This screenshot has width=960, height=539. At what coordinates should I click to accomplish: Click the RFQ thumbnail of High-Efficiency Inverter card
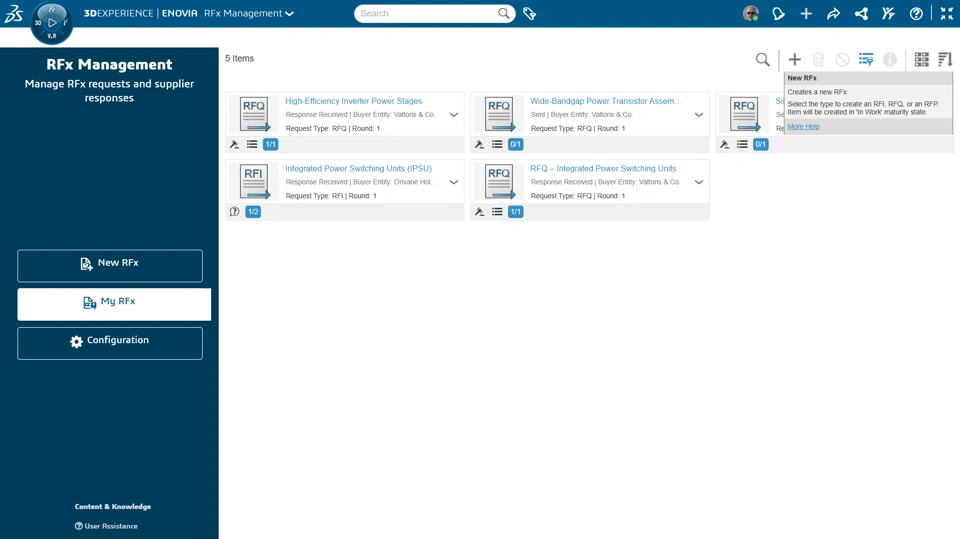(254, 113)
